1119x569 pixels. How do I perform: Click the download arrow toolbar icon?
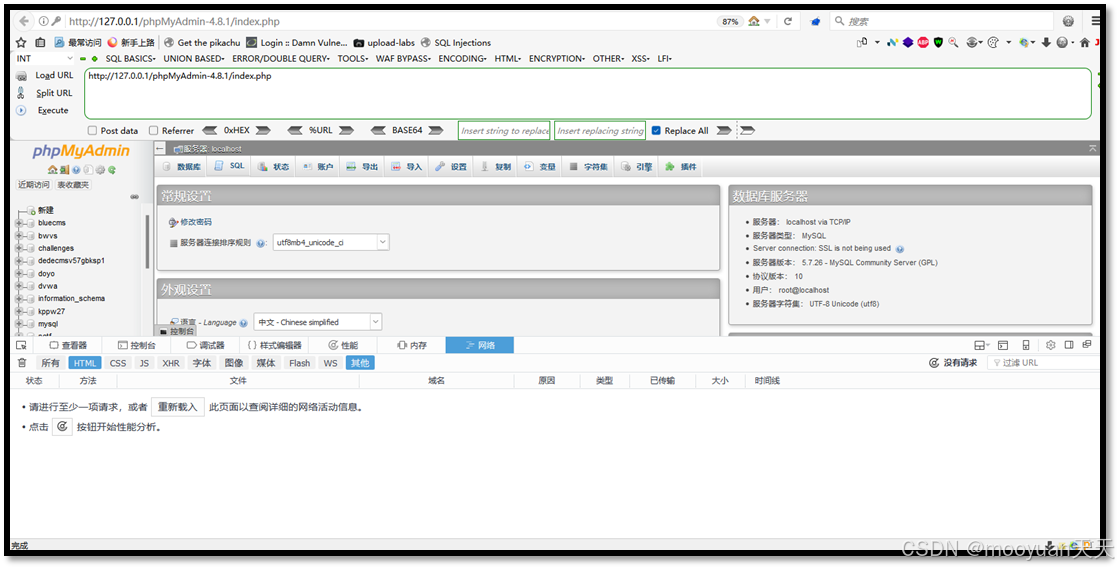click(x=1046, y=42)
